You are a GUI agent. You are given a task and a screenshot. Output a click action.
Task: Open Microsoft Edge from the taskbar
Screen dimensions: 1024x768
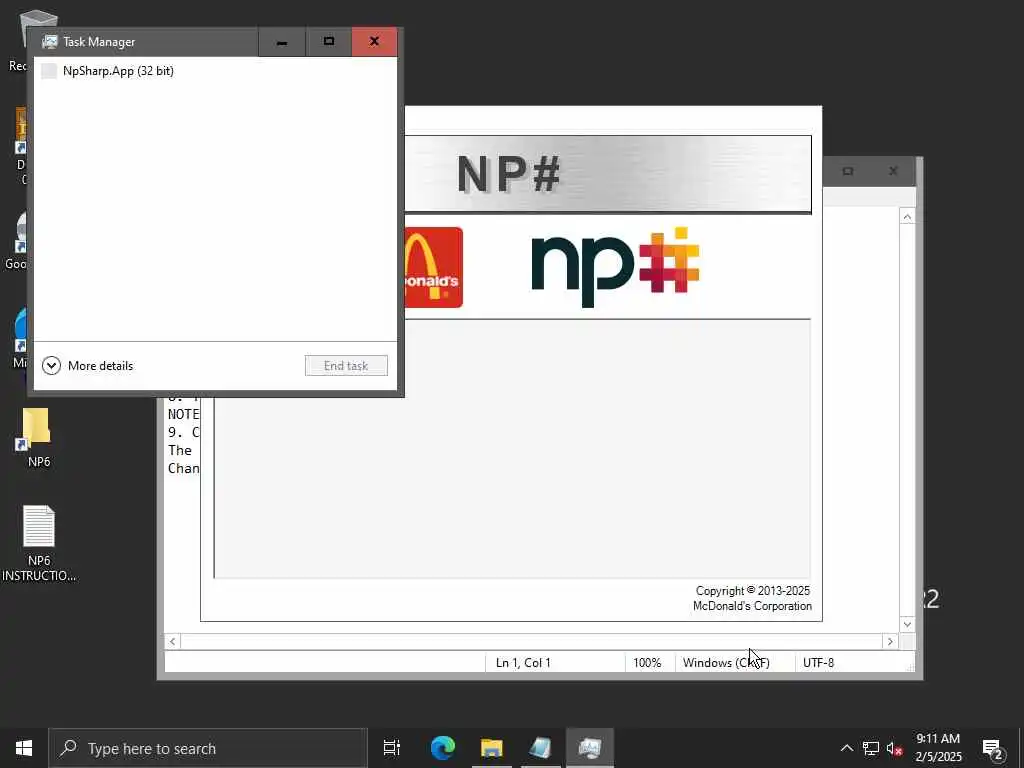[x=442, y=748]
